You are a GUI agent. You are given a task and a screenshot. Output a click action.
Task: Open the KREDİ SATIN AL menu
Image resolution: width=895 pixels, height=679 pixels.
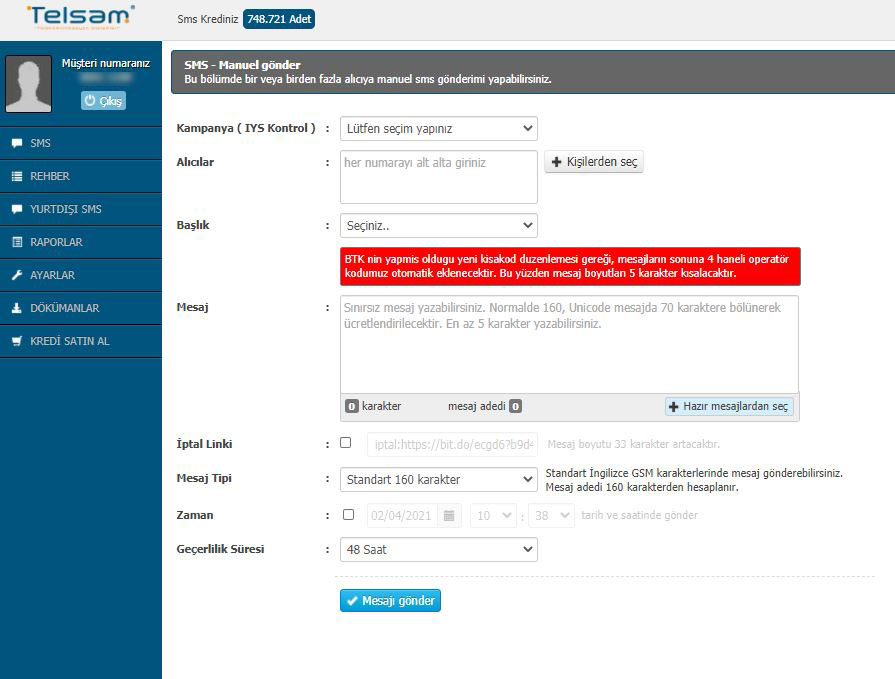81,341
